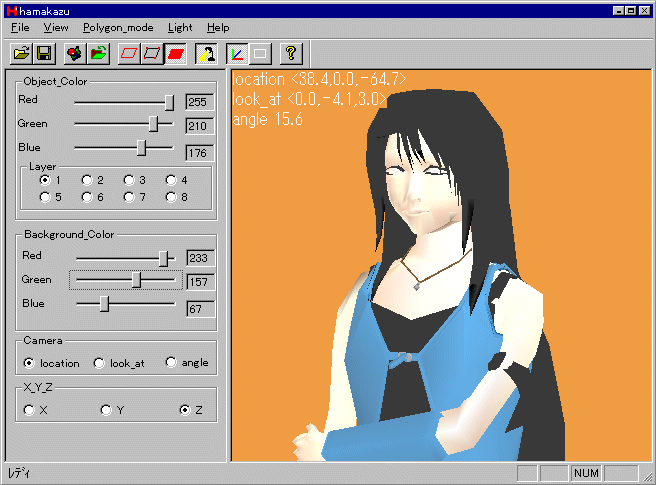Select Layer 1 radio button

[45, 180]
